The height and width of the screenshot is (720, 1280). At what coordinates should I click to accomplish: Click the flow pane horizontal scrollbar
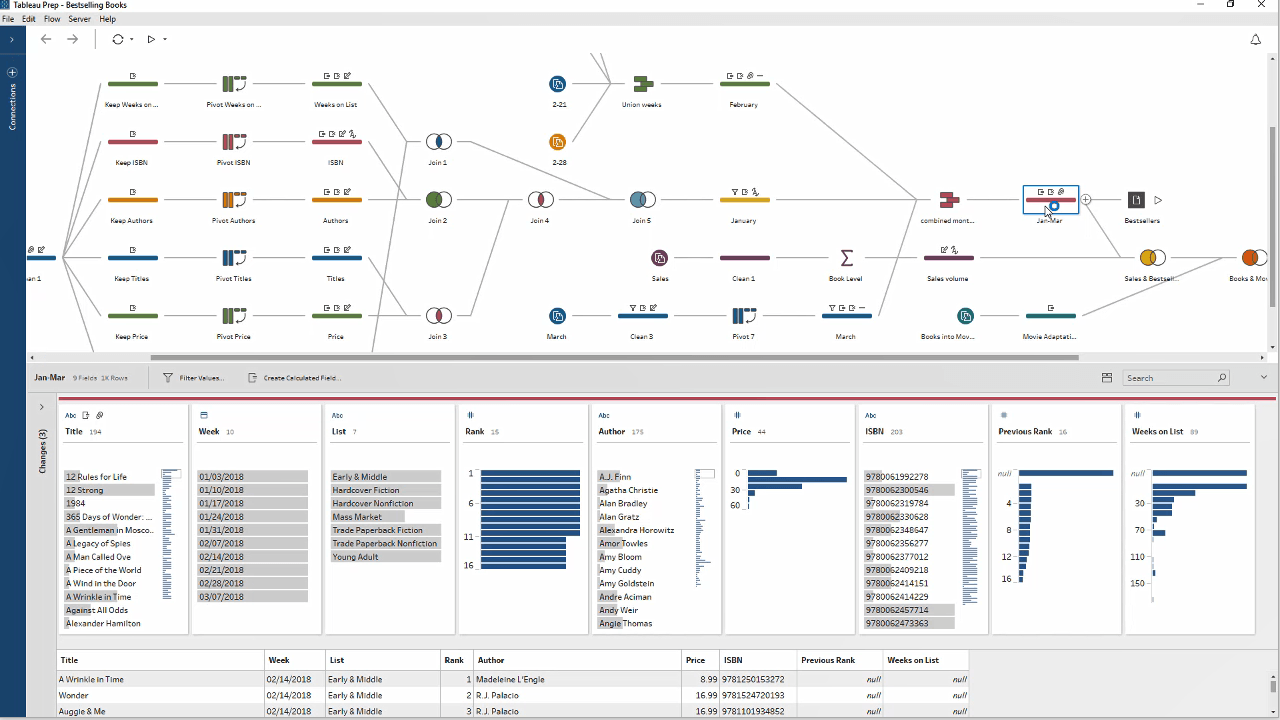coord(614,357)
